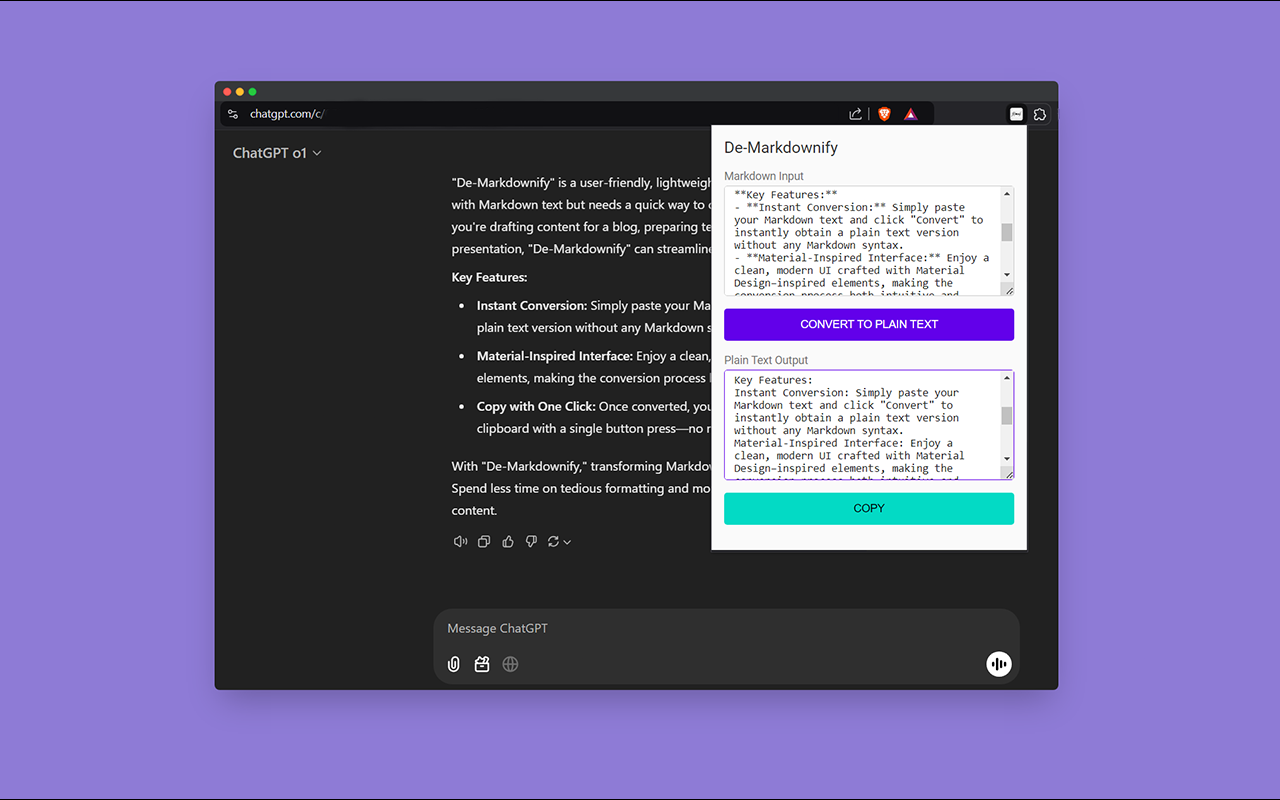Click the web search globe icon

pyautogui.click(x=510, y=664)
